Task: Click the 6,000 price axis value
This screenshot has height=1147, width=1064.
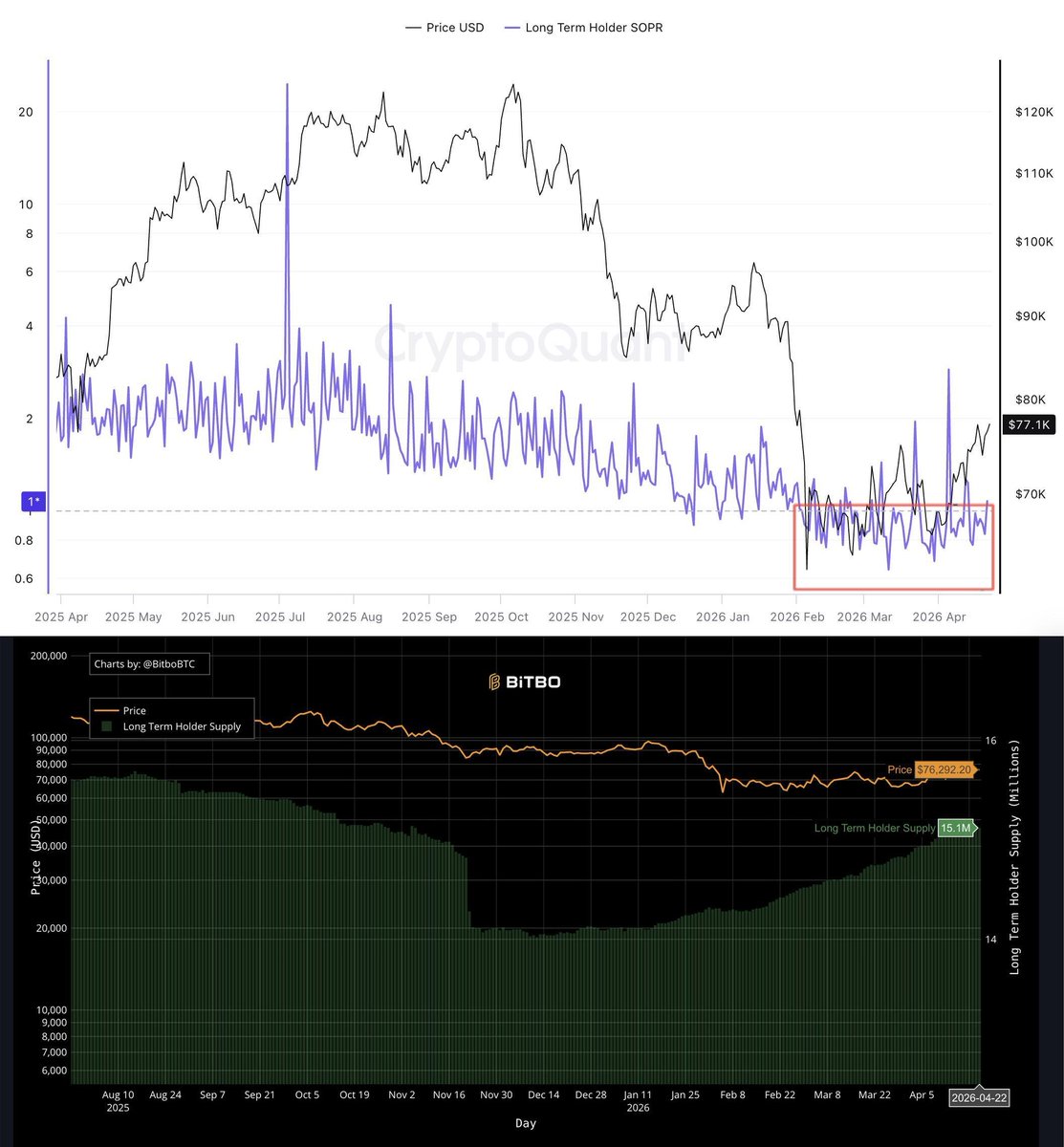Action: click(53, 1071)
